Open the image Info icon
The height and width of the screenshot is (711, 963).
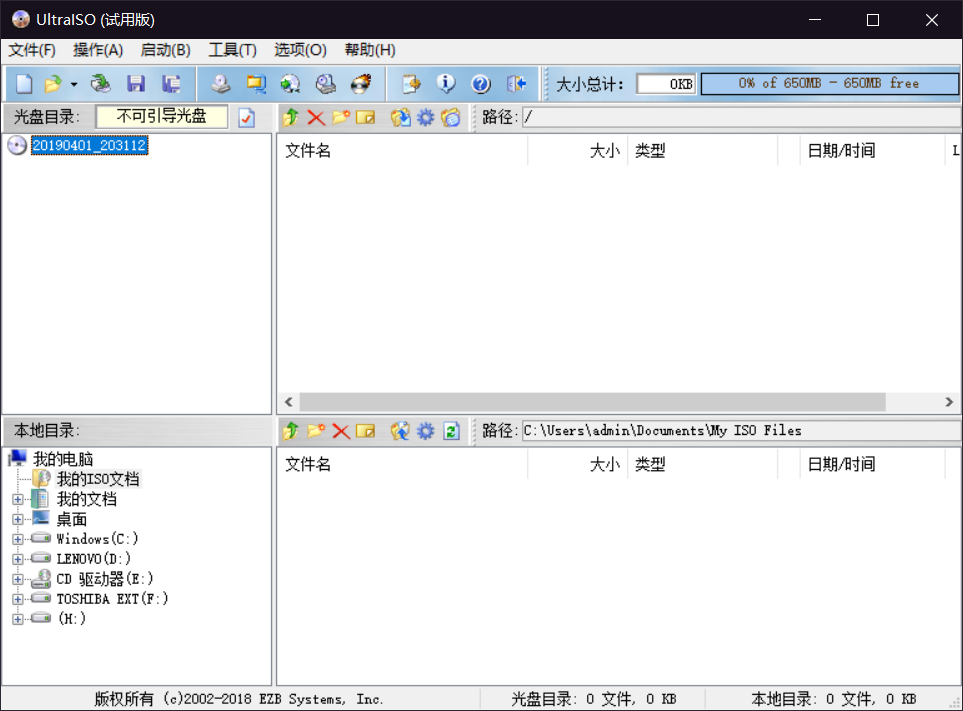446,84
